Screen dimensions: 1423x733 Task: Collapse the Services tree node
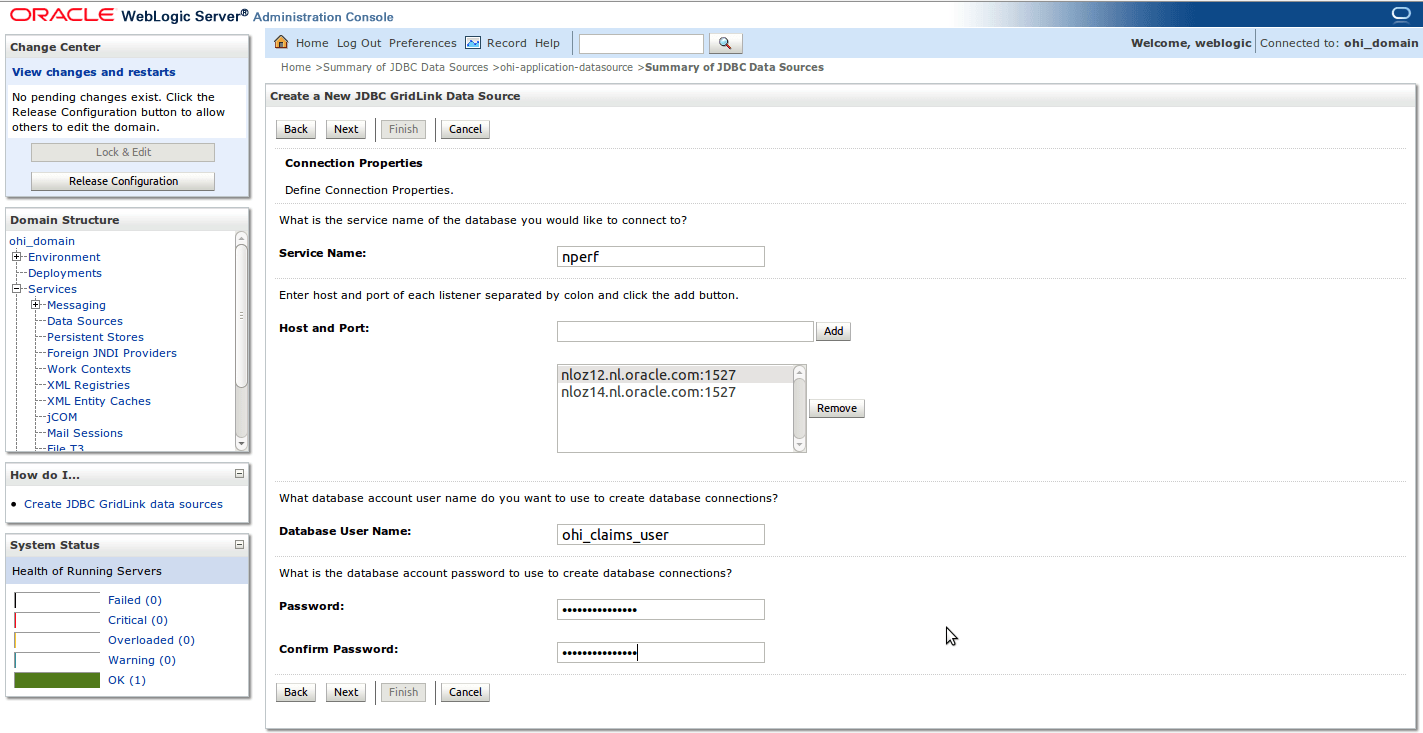17,289
